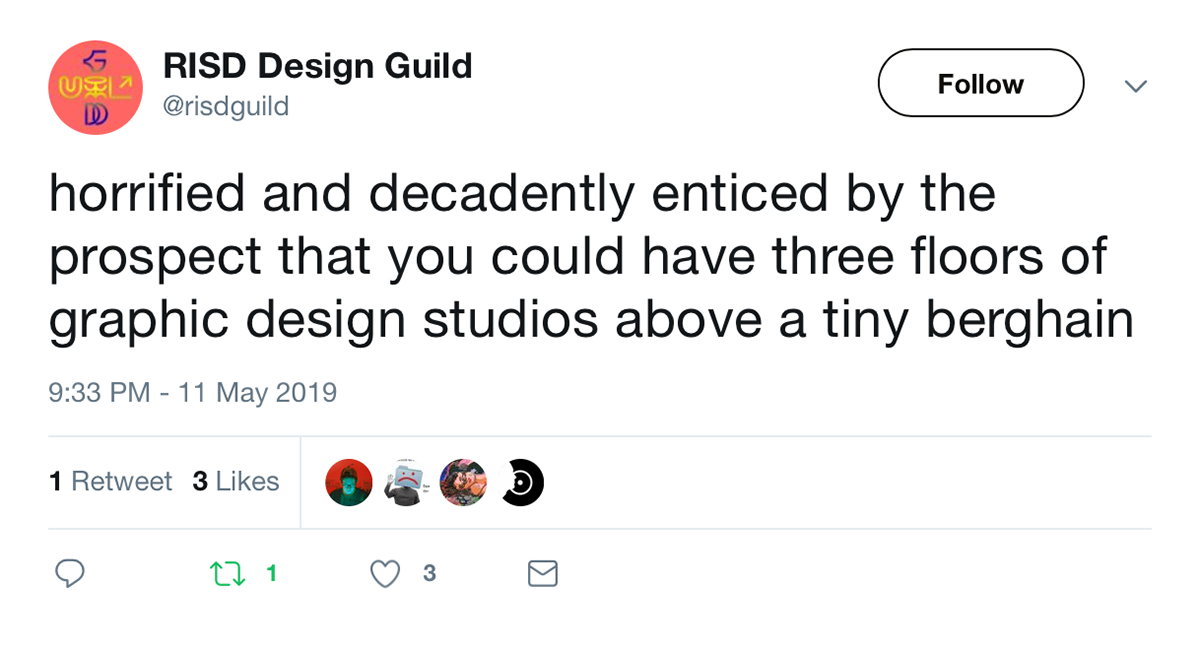View the 3 Likes list

click(x=235, y=481)
